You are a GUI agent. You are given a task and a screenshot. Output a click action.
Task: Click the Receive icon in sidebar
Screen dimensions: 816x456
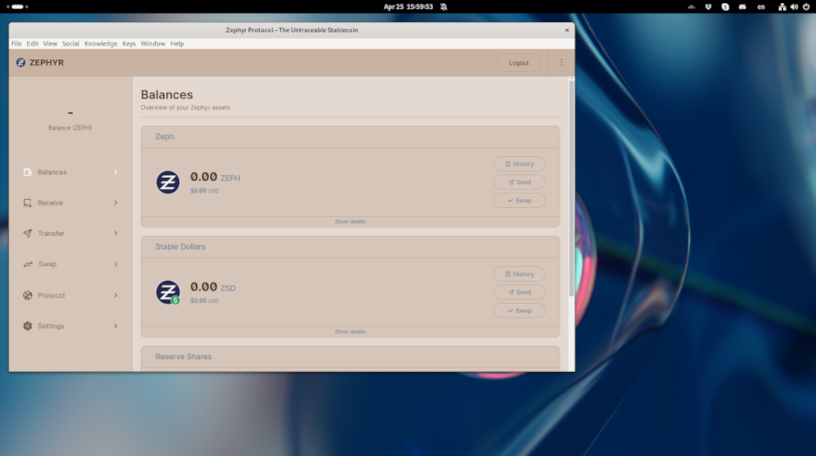(28, 203)
